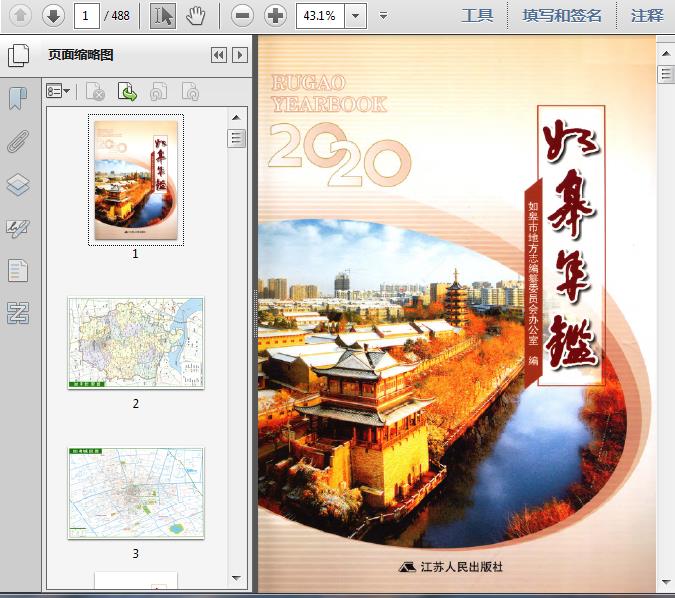This screenshot has height=598, width=675.
Task: Open the 填写和签名 pane
Action: (x=562, y=16)
